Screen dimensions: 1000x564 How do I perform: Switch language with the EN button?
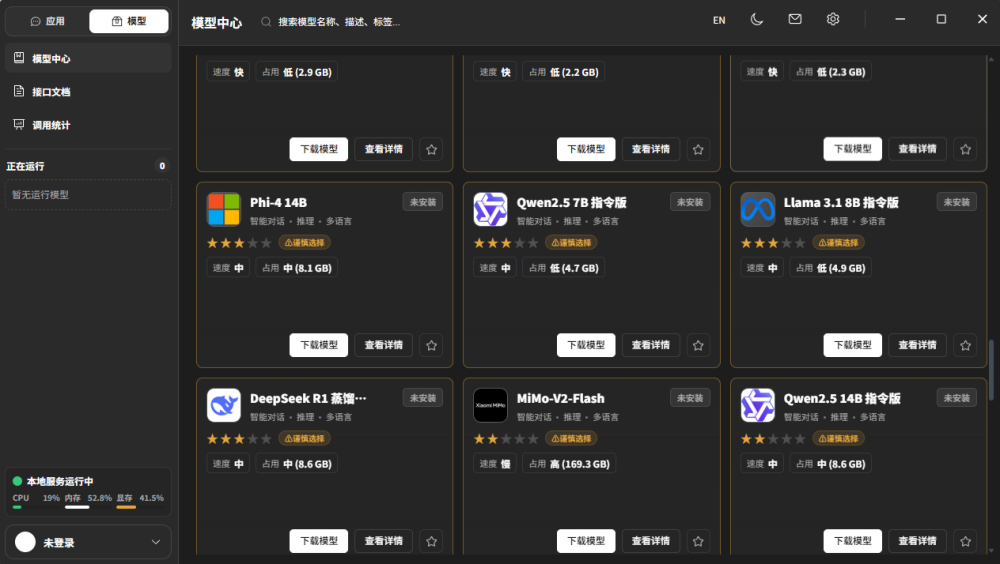pyautogui.click(x=719, y=20)
